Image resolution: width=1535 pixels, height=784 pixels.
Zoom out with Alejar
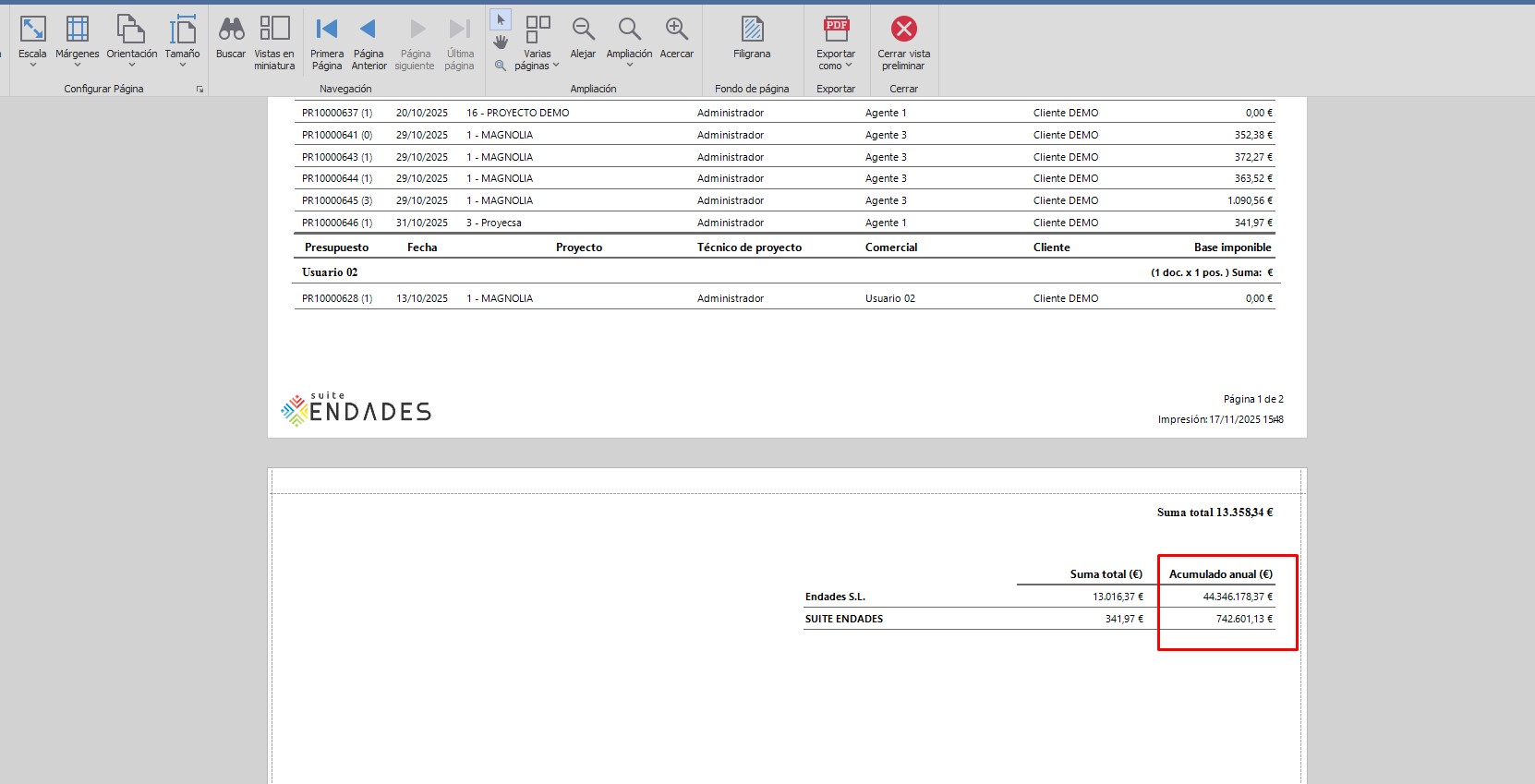[x=583, y=38]
